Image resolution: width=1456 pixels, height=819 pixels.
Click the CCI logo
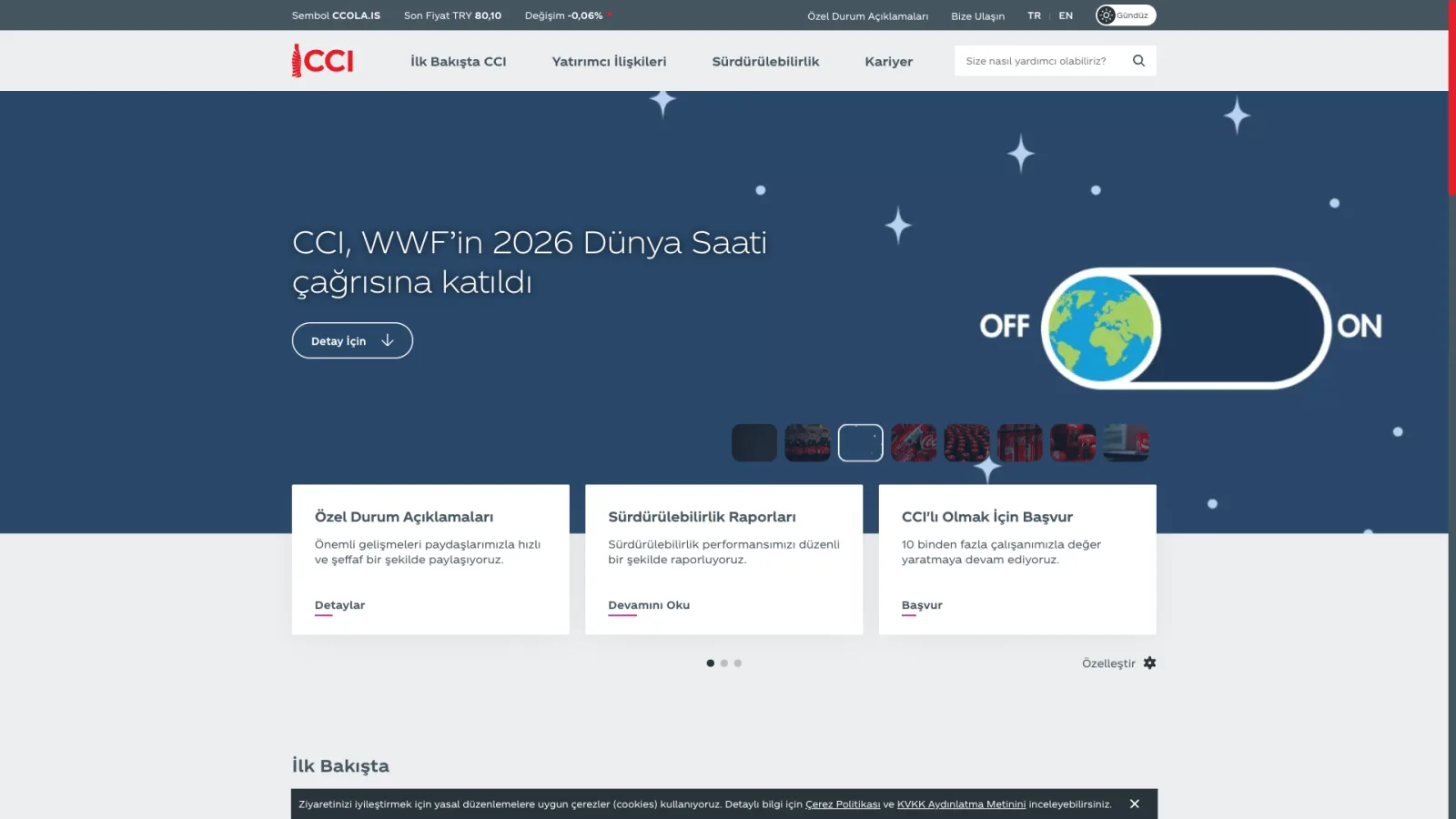tap(322, 61)
